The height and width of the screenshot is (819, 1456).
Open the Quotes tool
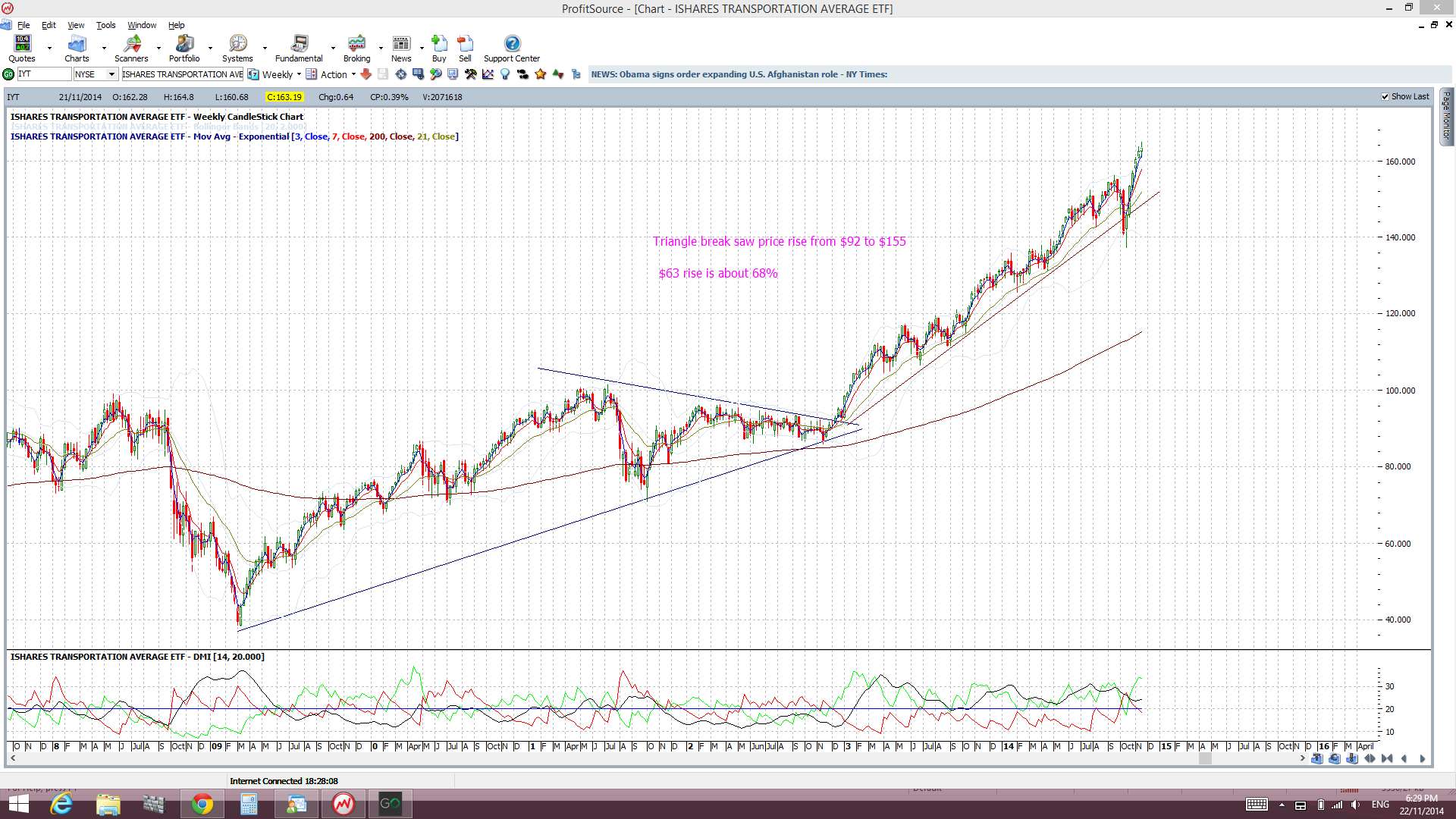coord(22,49)
